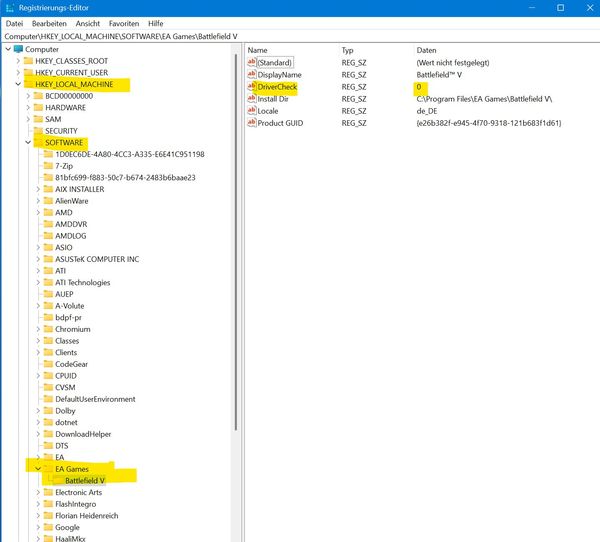Screen dimensions: 600x542
Task: Click the Registry Editor app icon in title bar
Action: (x=9, y=6)
